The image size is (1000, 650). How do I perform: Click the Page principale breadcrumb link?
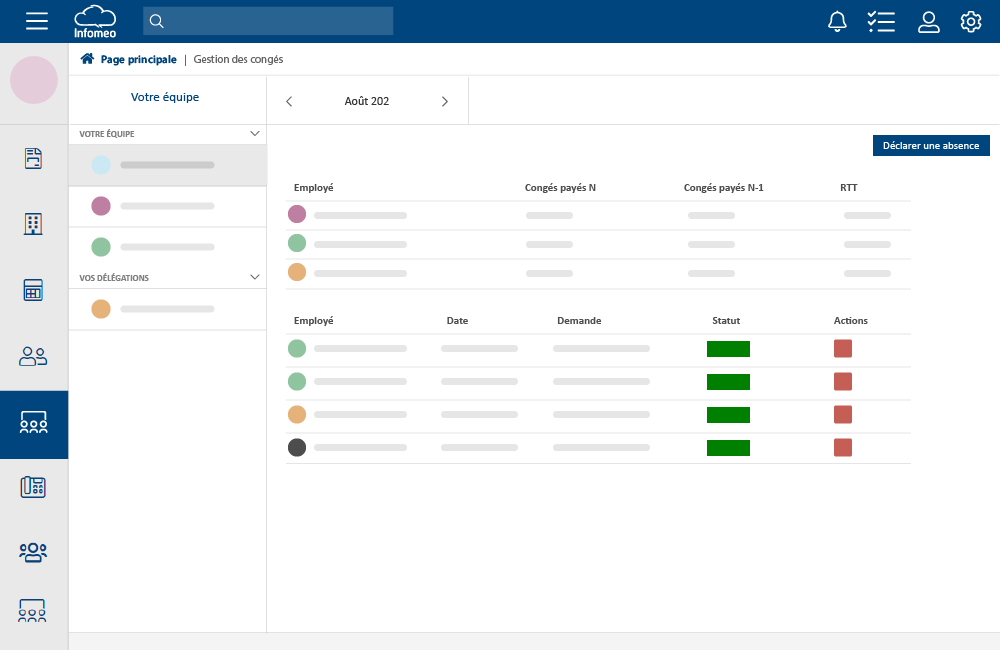(x=138, y=59)
